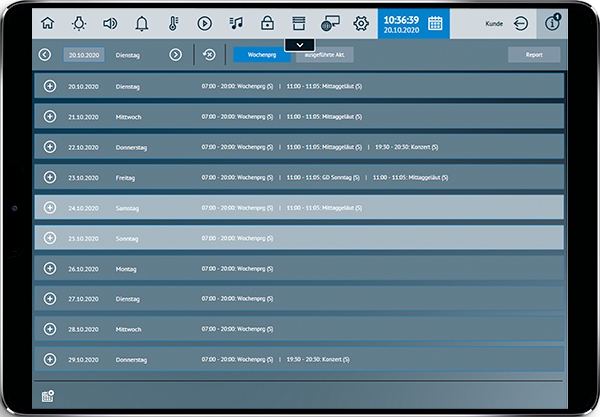
Task: Expand the 25.10.2020 Sonntag row
Action: (x=50, y=238)
